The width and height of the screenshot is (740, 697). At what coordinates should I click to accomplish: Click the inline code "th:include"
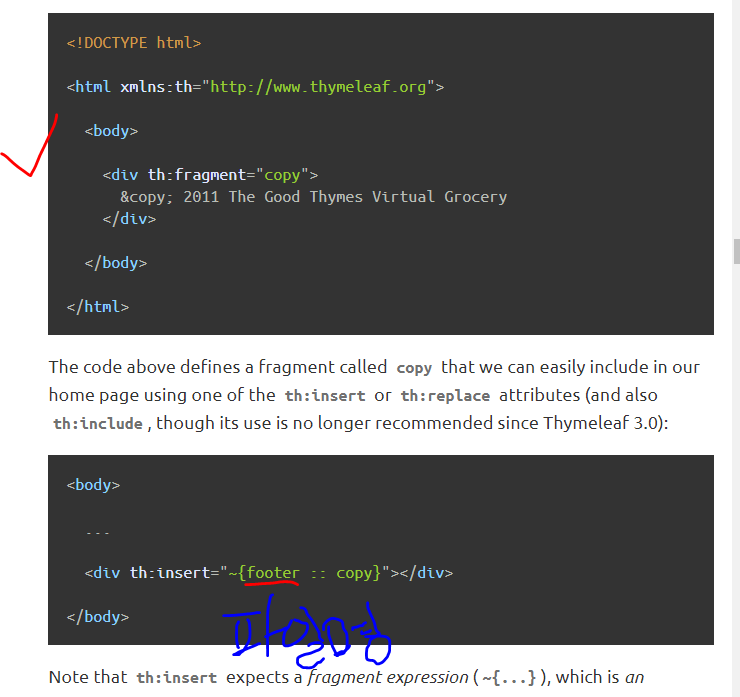[x=98, y=424]
